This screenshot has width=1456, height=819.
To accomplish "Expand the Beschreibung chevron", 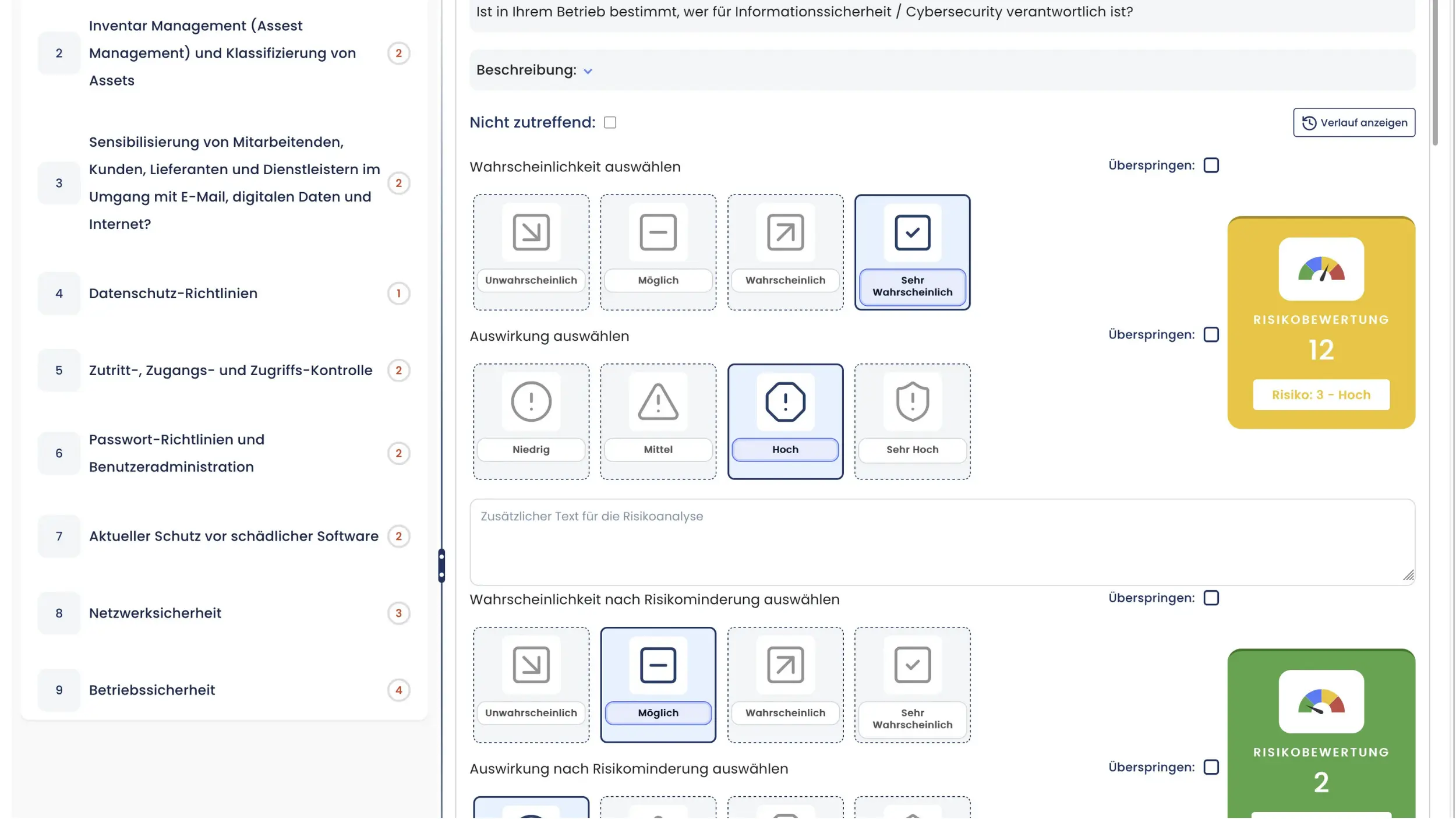I will 588,71.
